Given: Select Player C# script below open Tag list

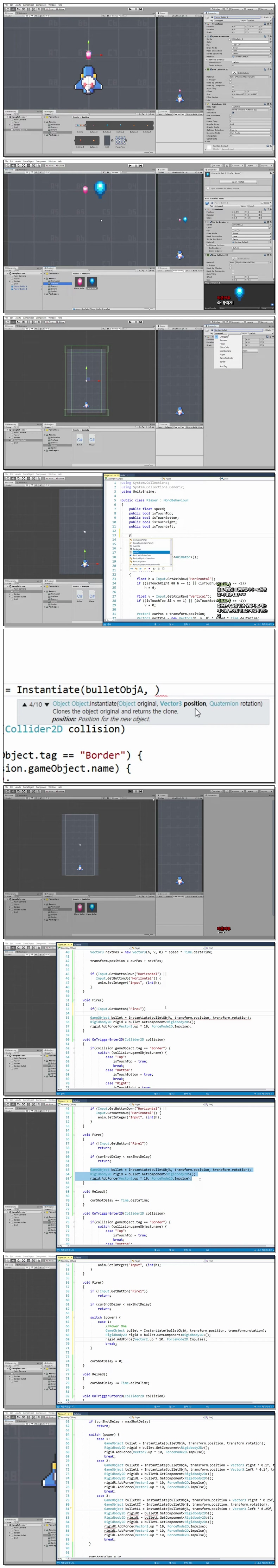Looking at the screenshot, I should coord(92,439).
